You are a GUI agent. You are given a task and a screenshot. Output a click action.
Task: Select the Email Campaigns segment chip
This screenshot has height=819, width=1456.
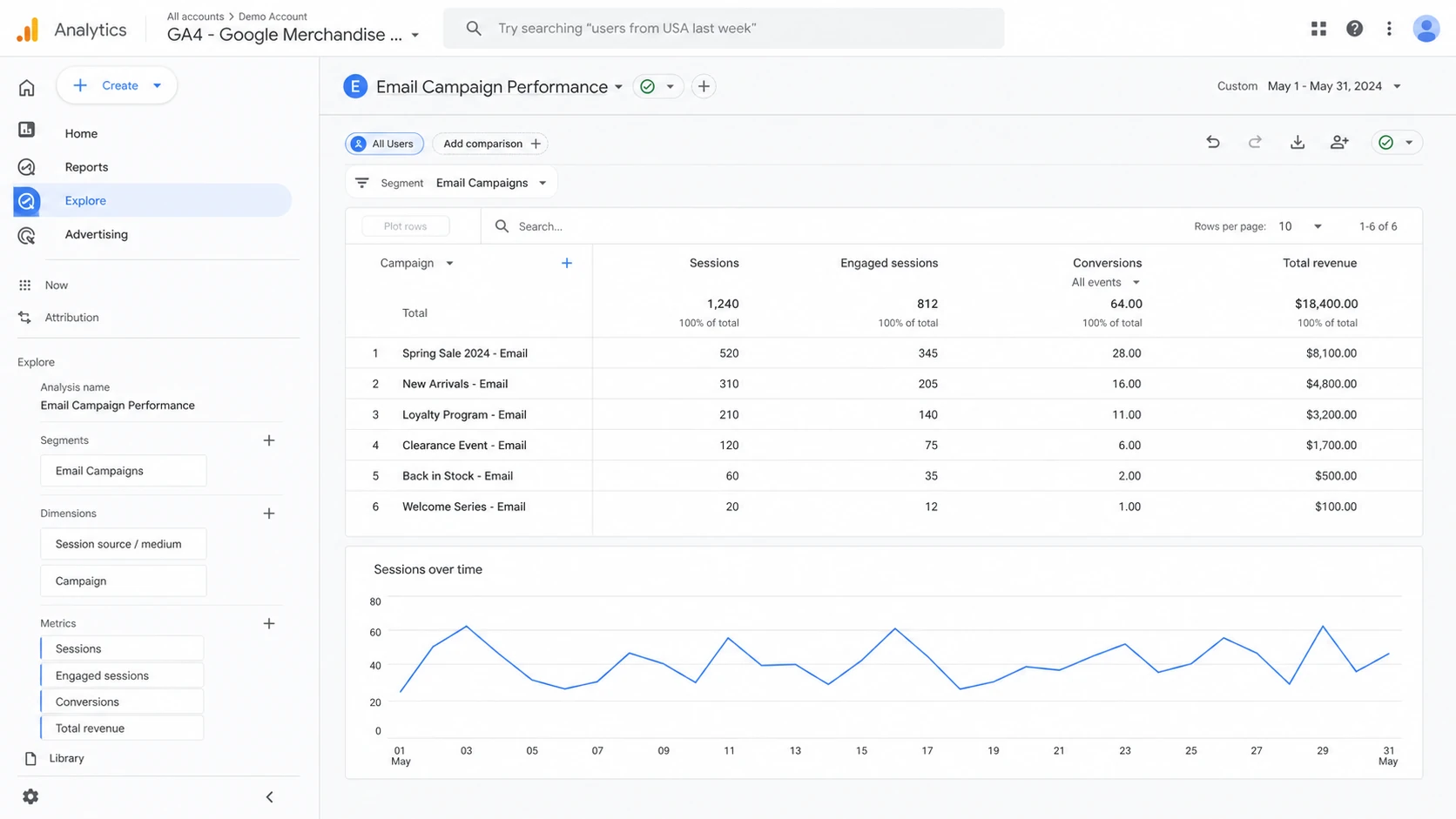click(123, 471)
